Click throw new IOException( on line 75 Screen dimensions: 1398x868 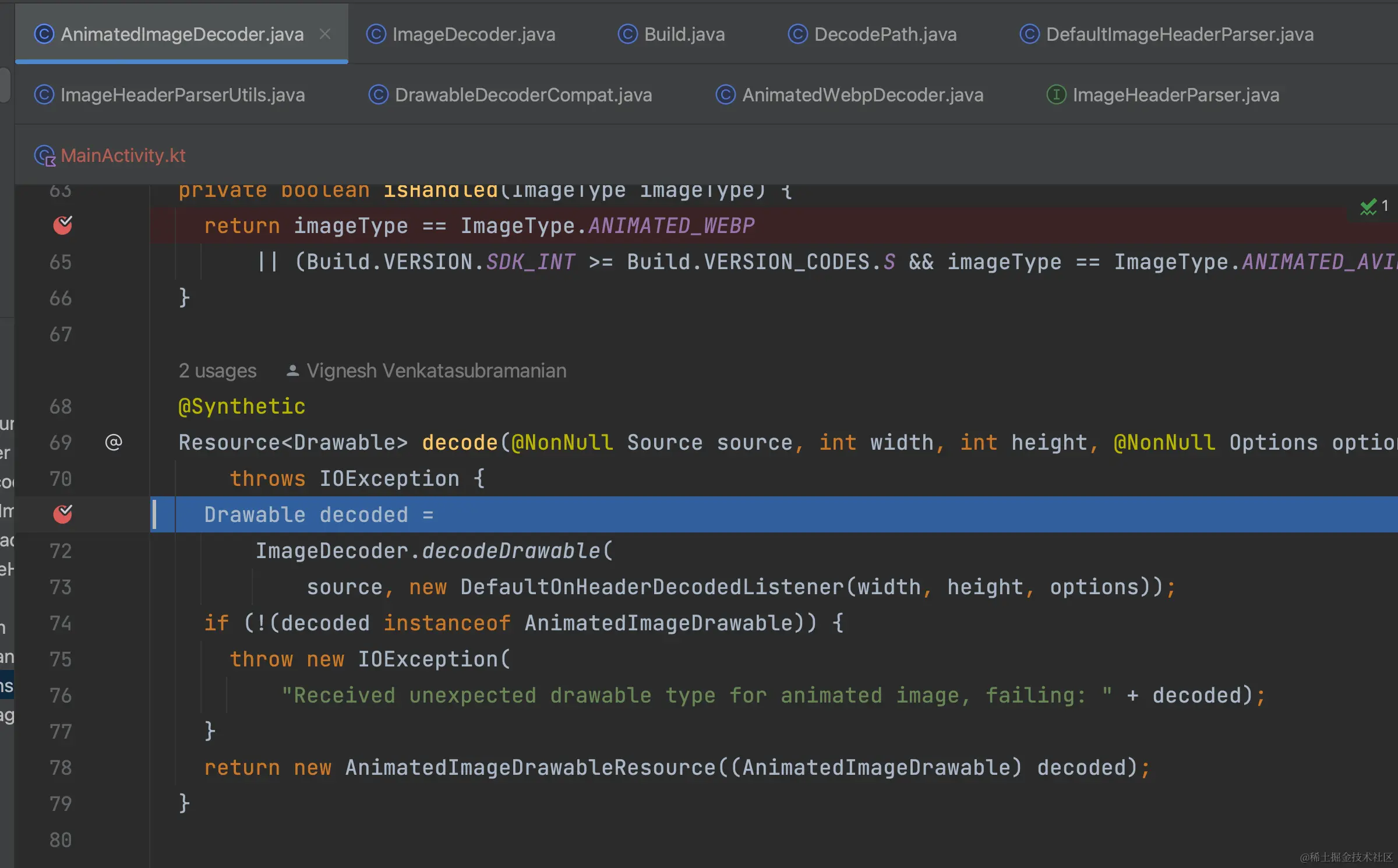(370, 659)
